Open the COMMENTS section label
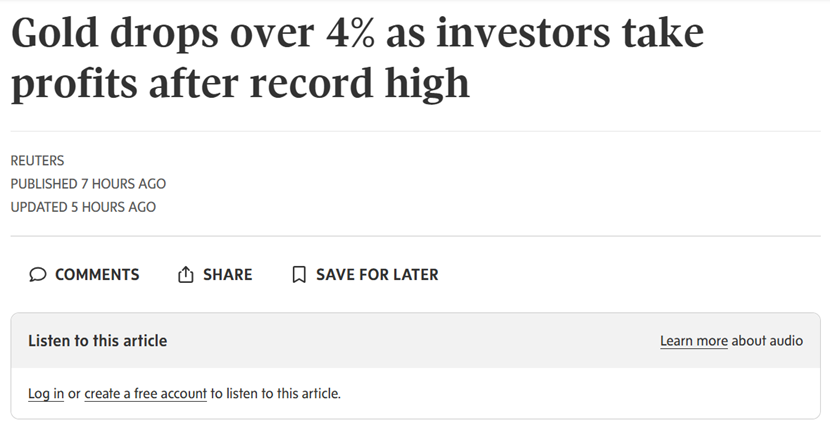 point(97,275)
